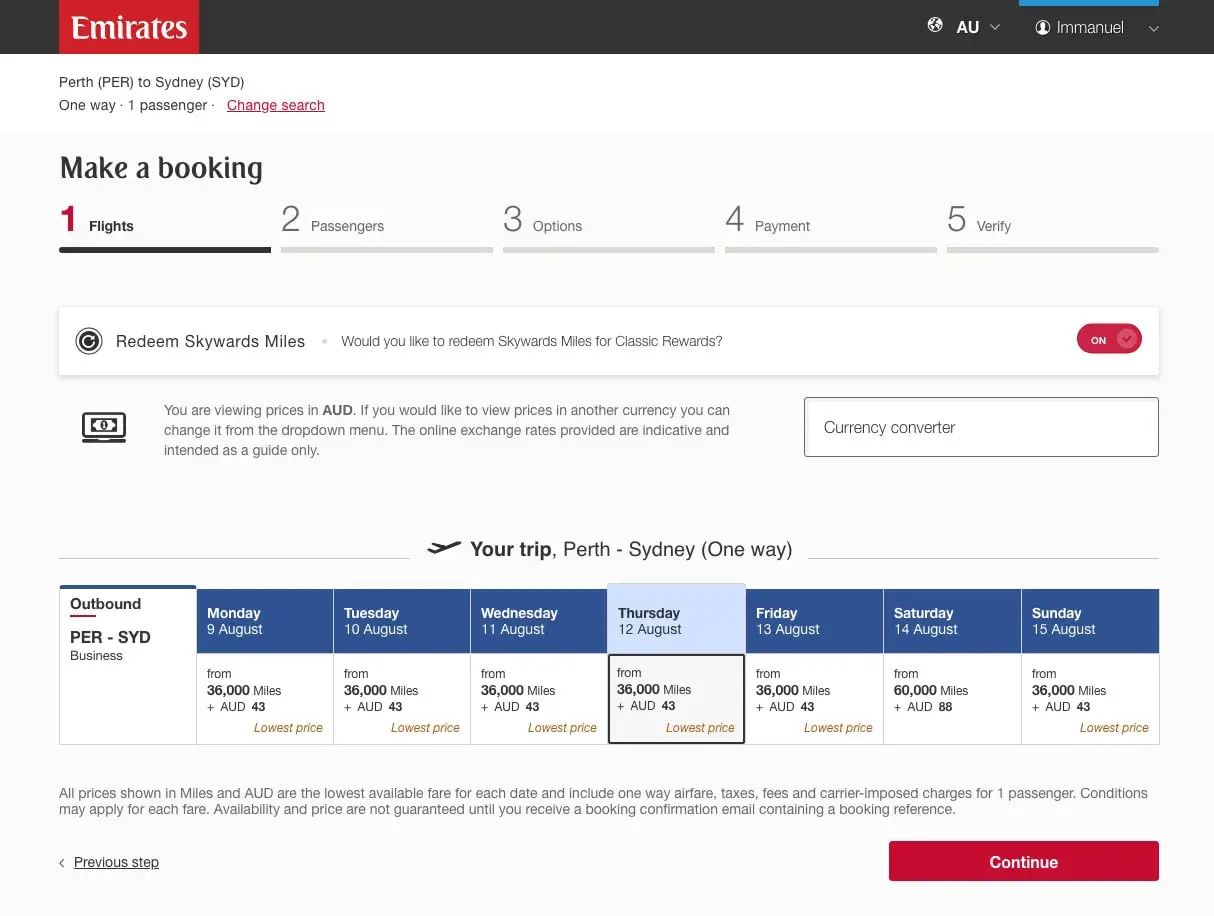The width and height of the screenshot is (1214, 916).
Task: Click the Previous step back chevron
Action: coord(62,862)
